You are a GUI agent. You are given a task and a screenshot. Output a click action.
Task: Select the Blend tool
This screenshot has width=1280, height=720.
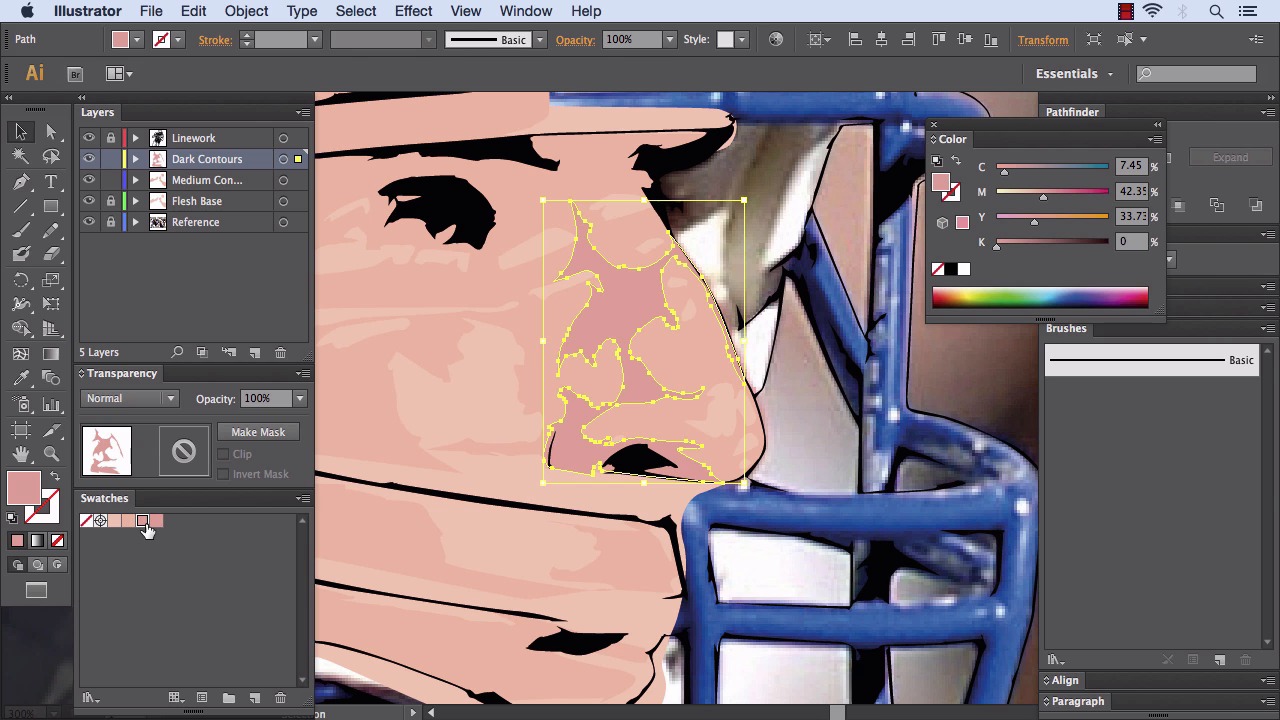coord(52,379)
